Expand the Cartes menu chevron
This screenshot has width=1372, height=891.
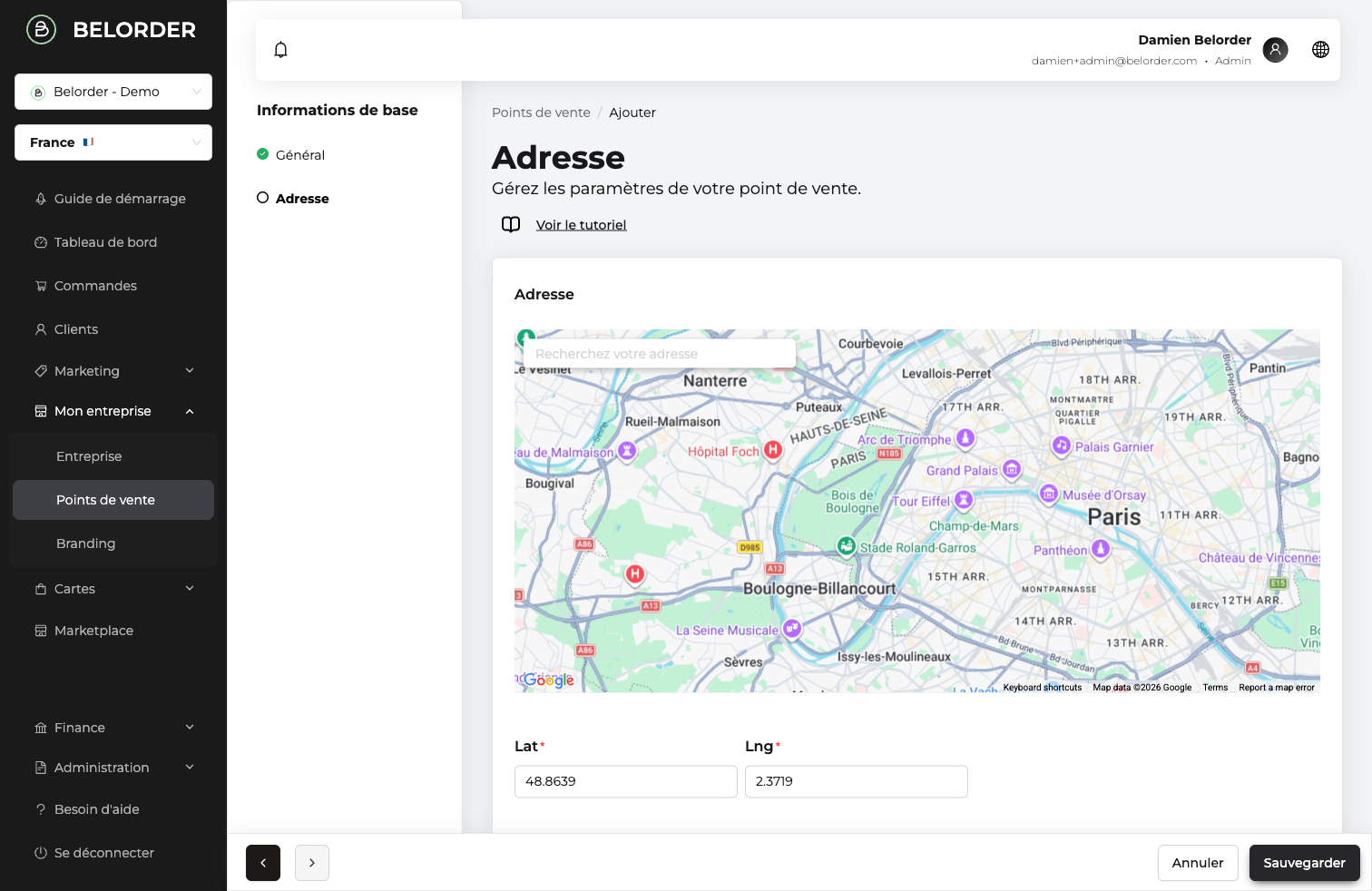click(x=190, y=588)
